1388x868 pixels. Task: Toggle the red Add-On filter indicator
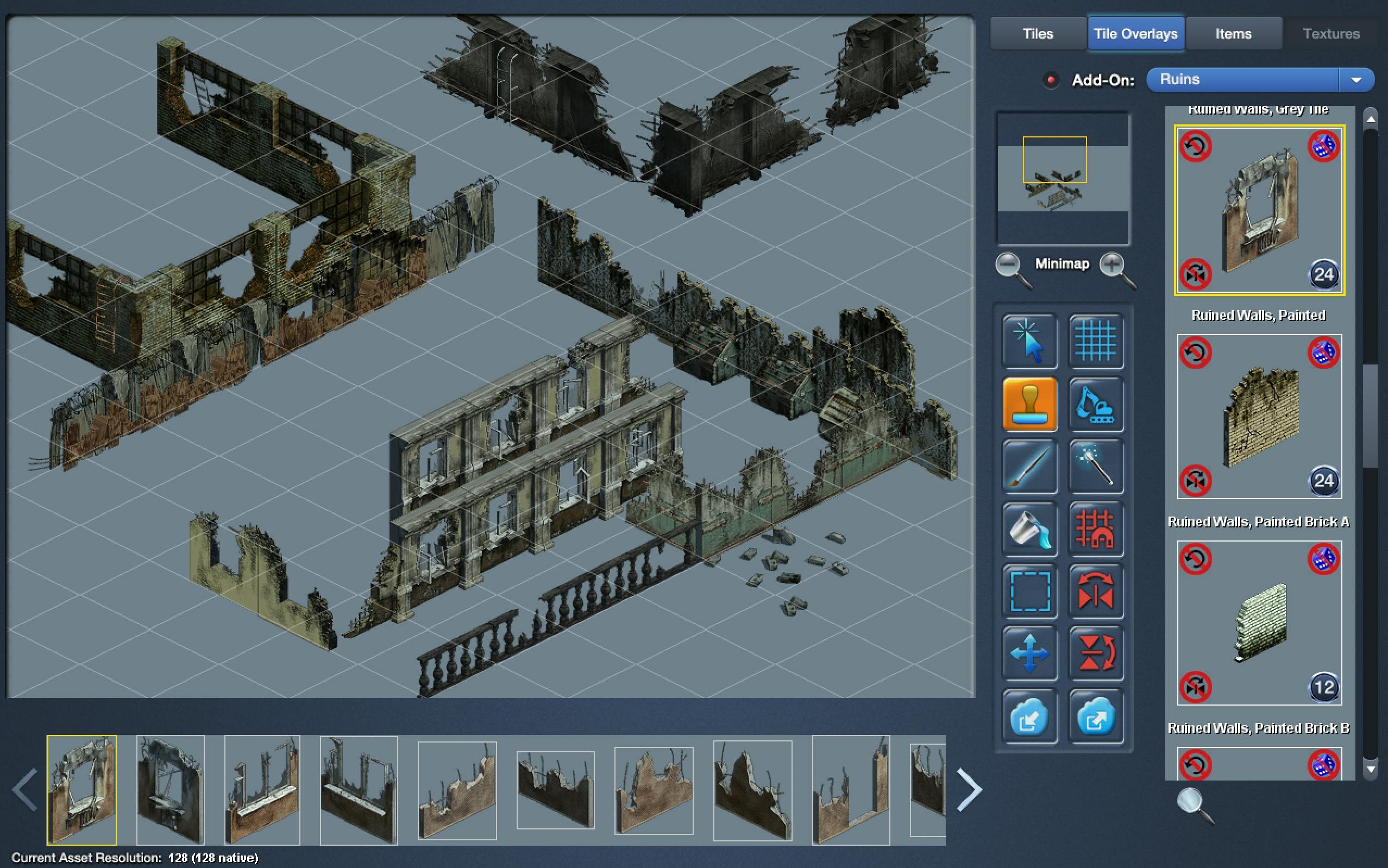[x=1051, y=80]
